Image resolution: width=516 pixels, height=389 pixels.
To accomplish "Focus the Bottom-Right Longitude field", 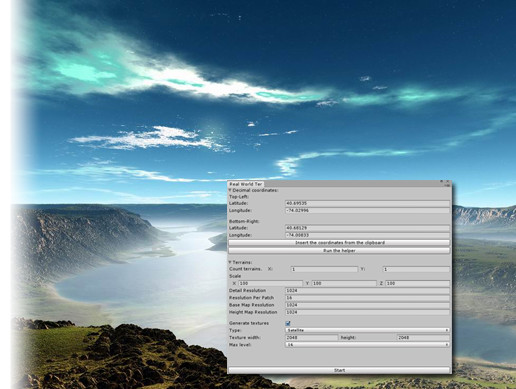I will 367,235.
